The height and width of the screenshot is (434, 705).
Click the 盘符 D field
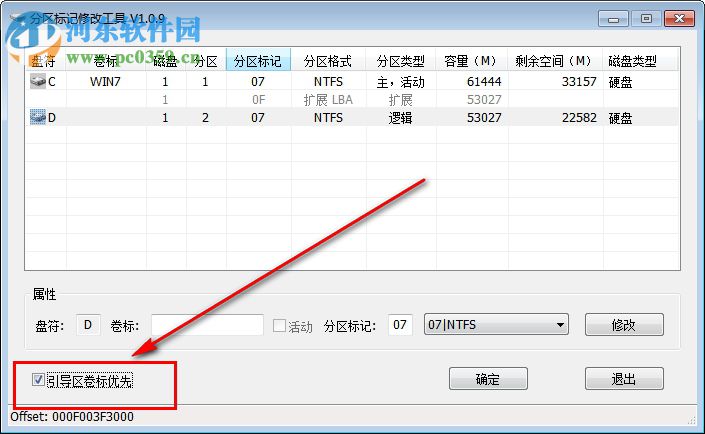88,325
